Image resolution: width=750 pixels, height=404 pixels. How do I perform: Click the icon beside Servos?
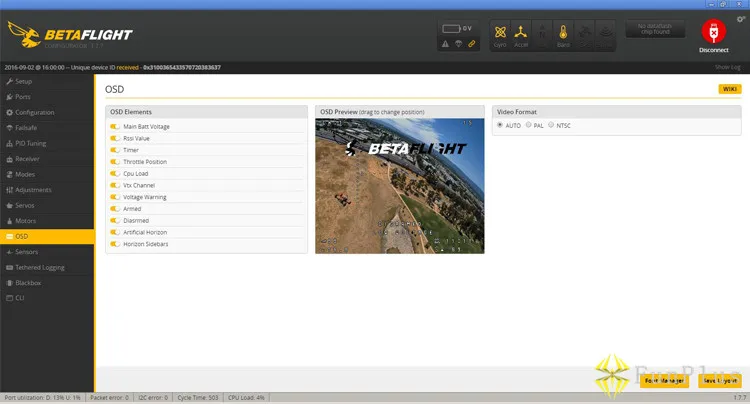(x=10, y=206)
